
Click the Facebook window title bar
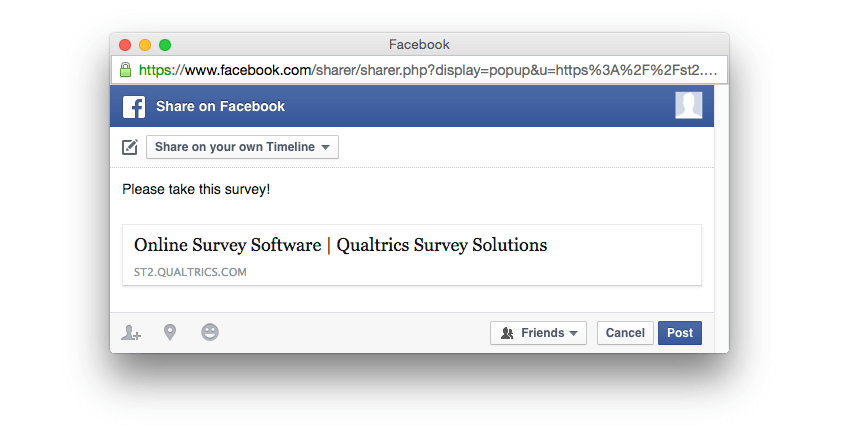click(419, 45)
